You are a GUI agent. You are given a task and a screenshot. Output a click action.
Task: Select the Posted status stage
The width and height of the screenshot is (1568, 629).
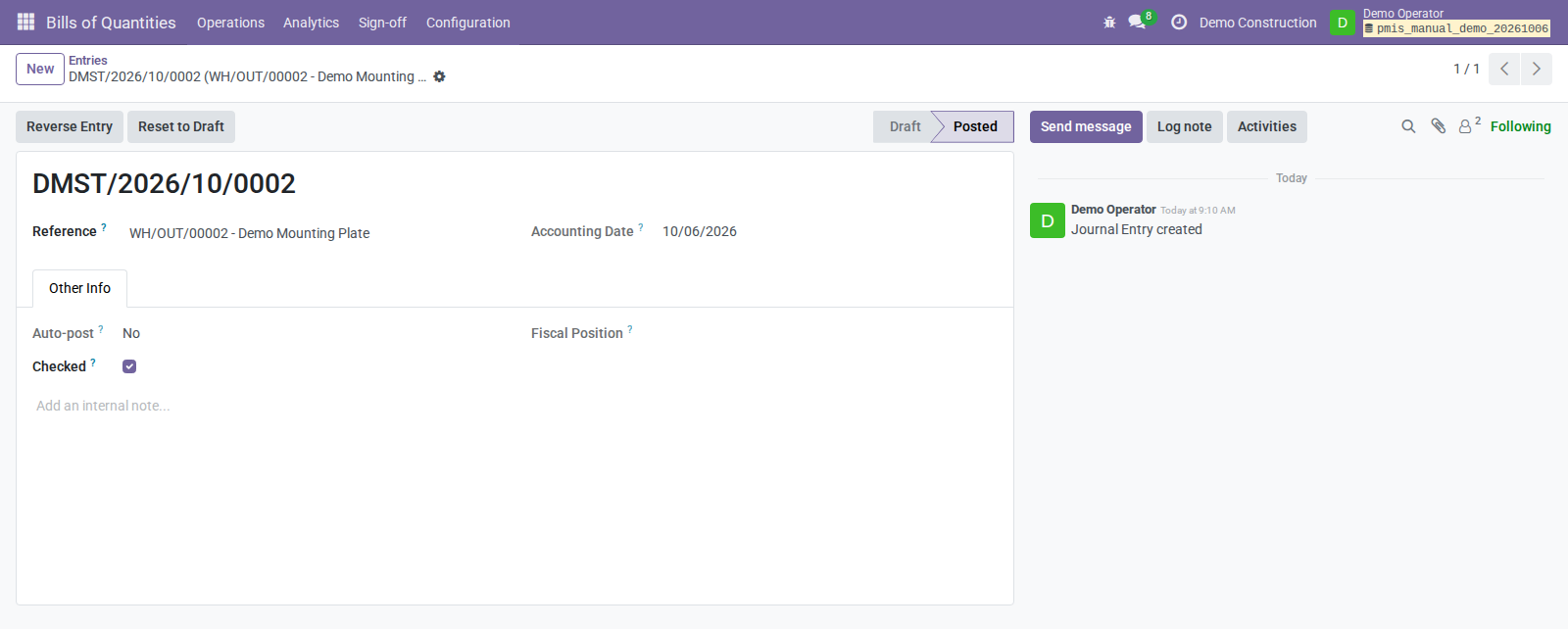pyautogui.click(x=975, y=126)
